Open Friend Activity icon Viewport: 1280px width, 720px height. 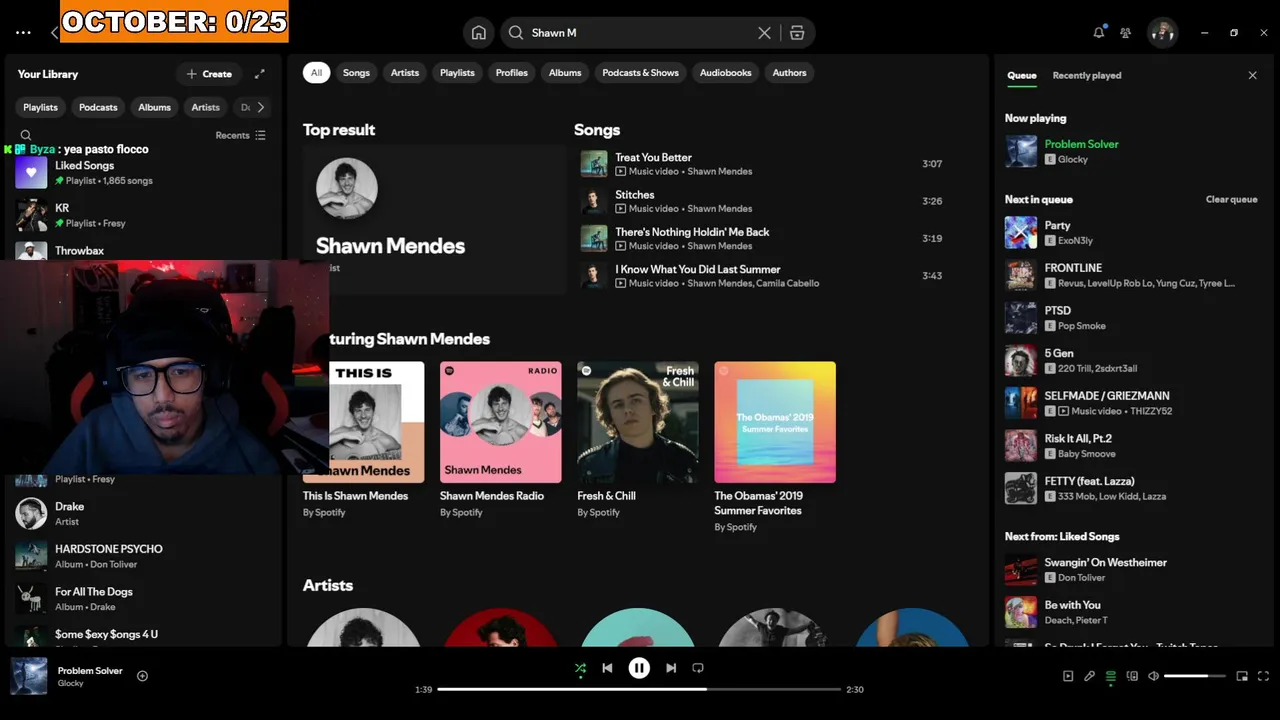tap(1126, 33)
